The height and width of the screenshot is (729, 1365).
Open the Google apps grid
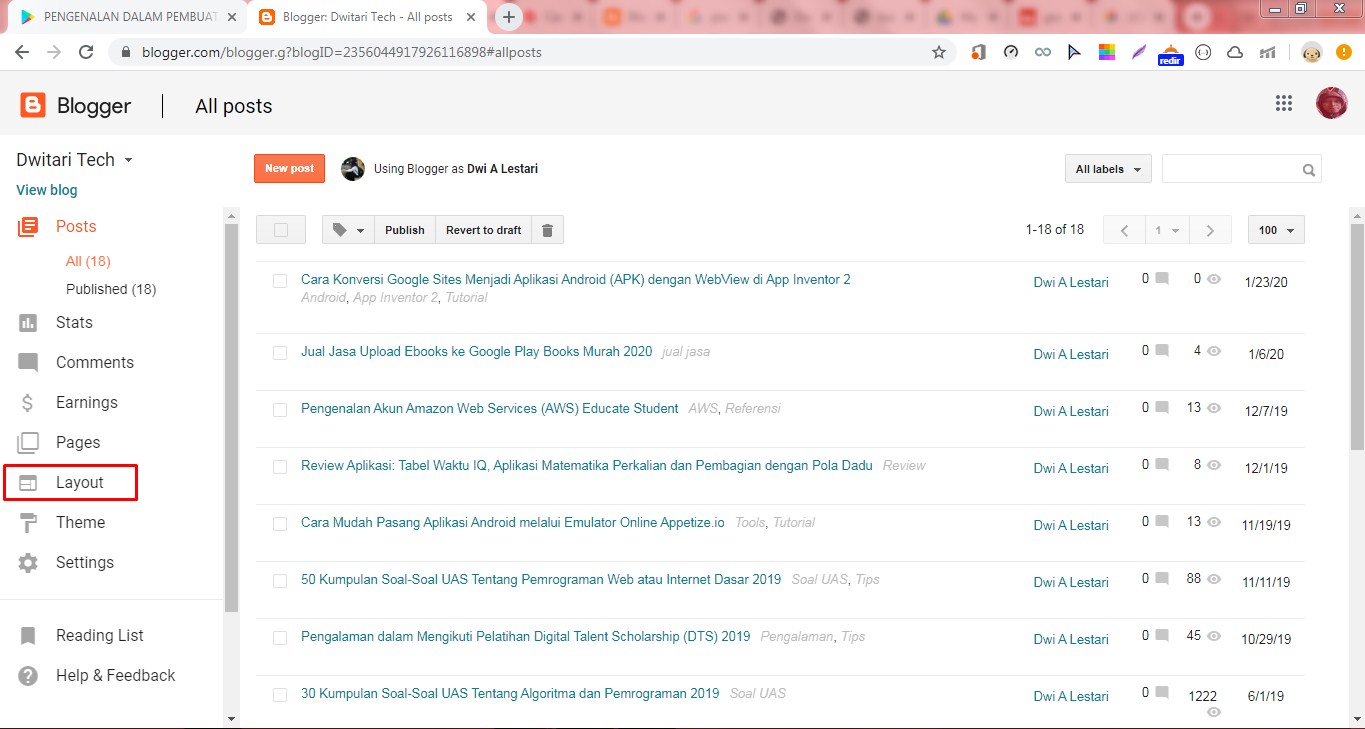1284,103
